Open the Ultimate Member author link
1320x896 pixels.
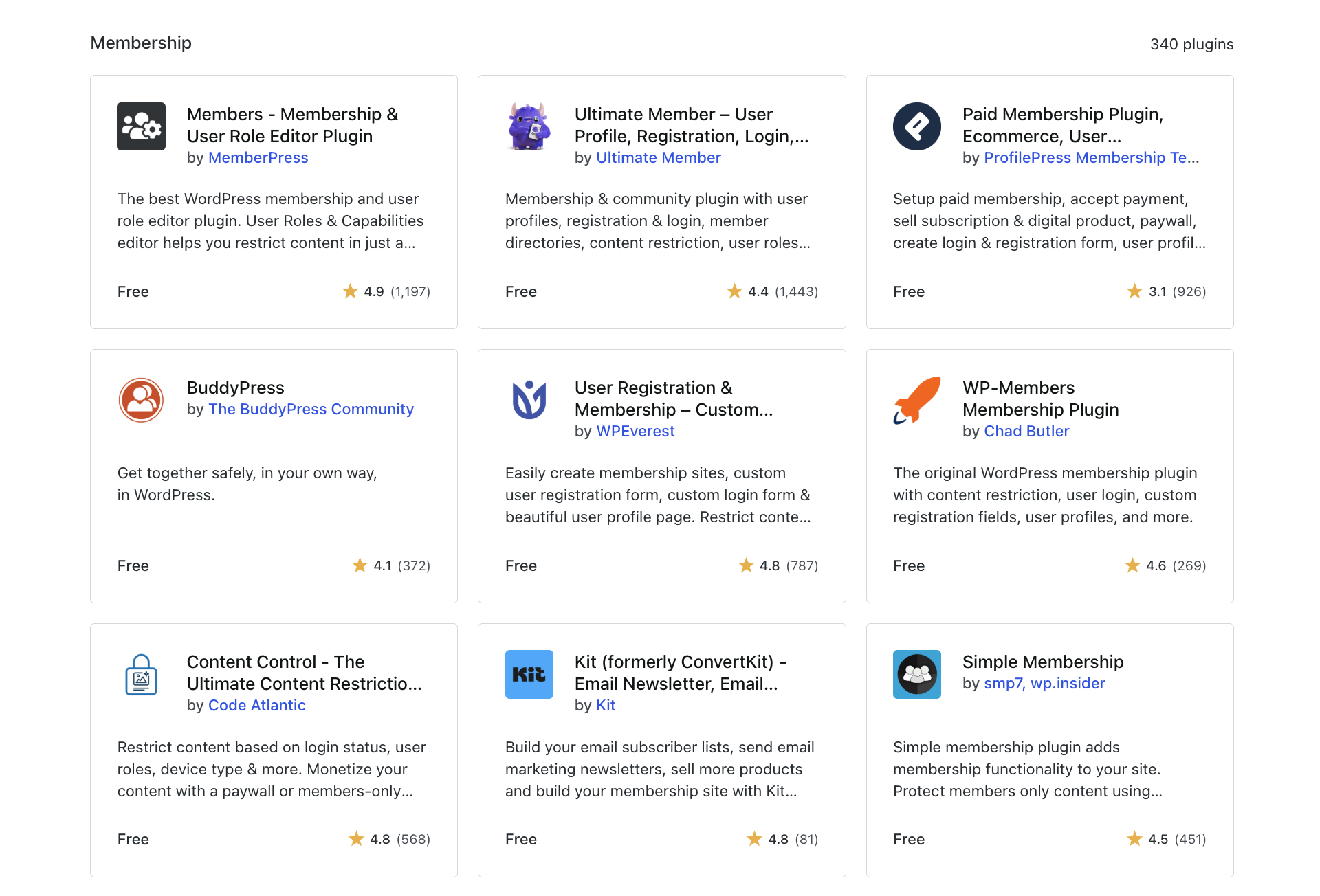[x=658, y=158]
